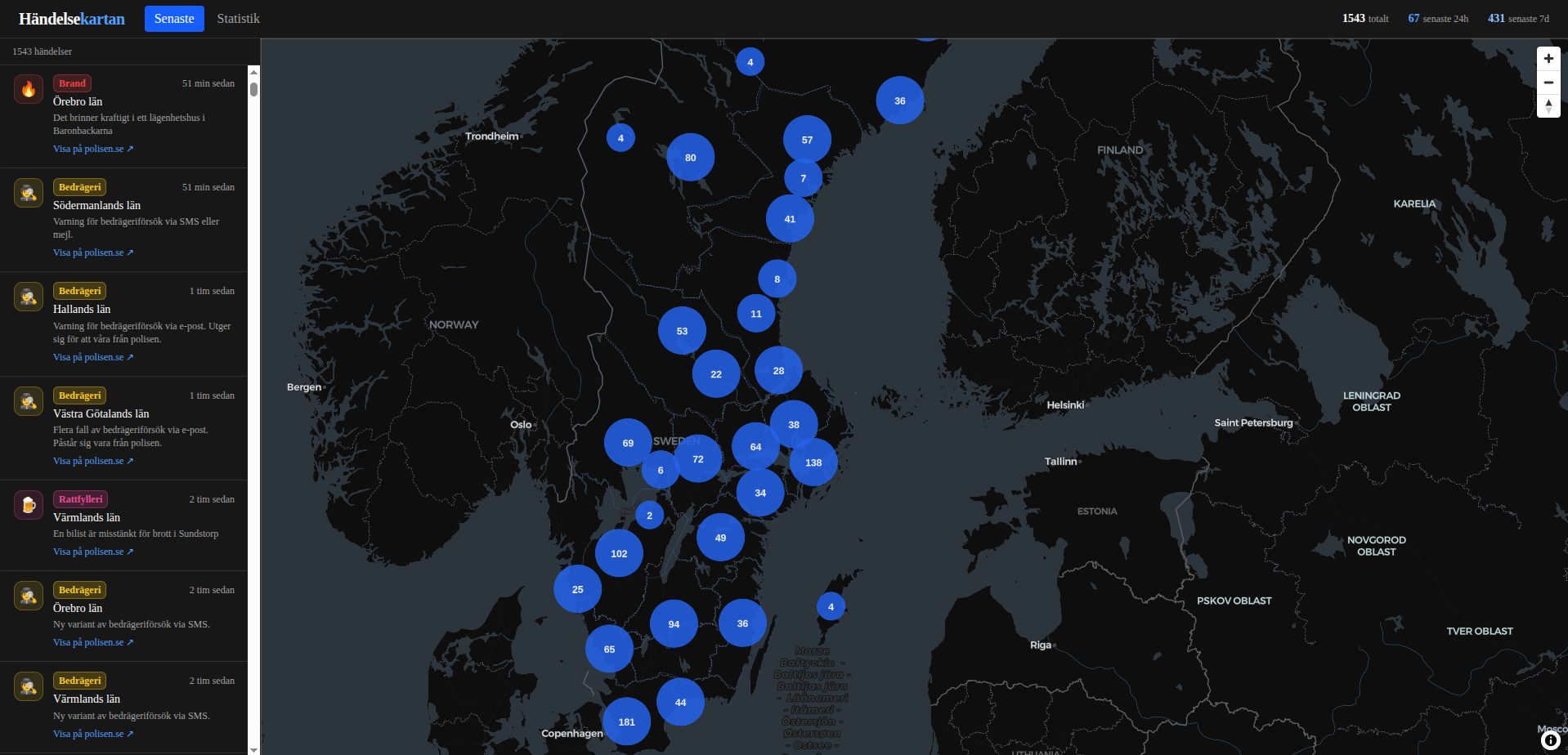
Task: Click the fire icon for Örebro län Brand
Action: [29, 89]
